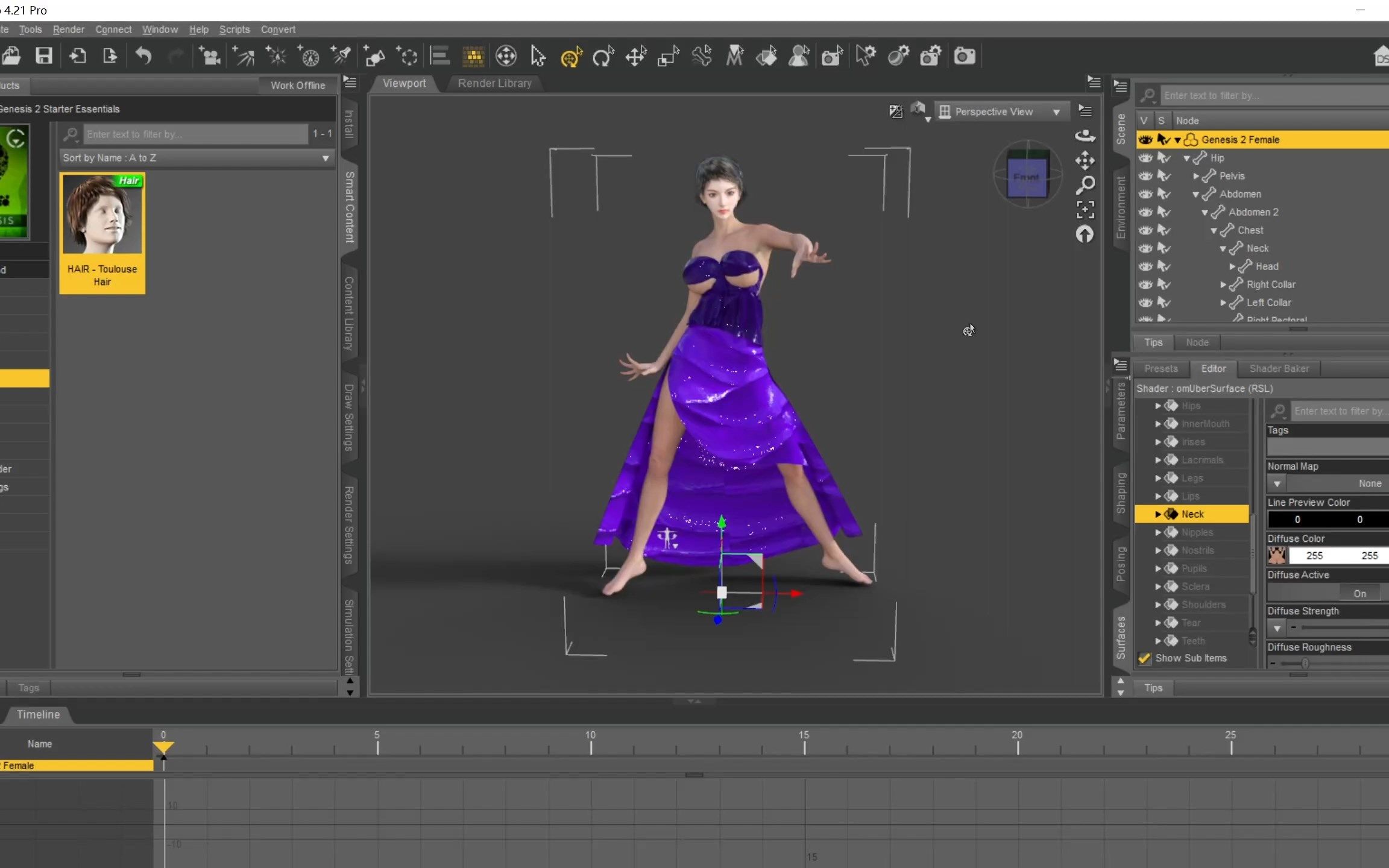The width and height of the screenshot is (1389, 868).
Task: Click the Render camera icon
Action: coord(964,56)
